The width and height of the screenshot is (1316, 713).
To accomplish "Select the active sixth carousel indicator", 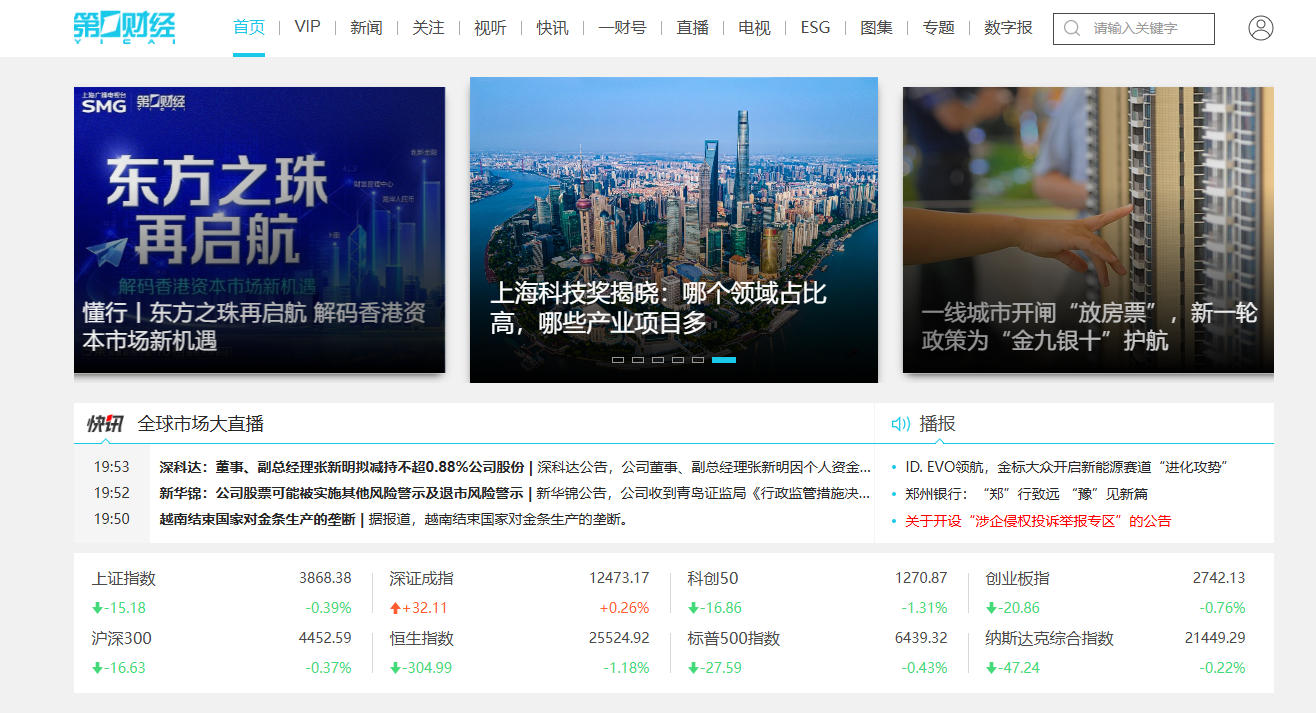I will point(724,360).
